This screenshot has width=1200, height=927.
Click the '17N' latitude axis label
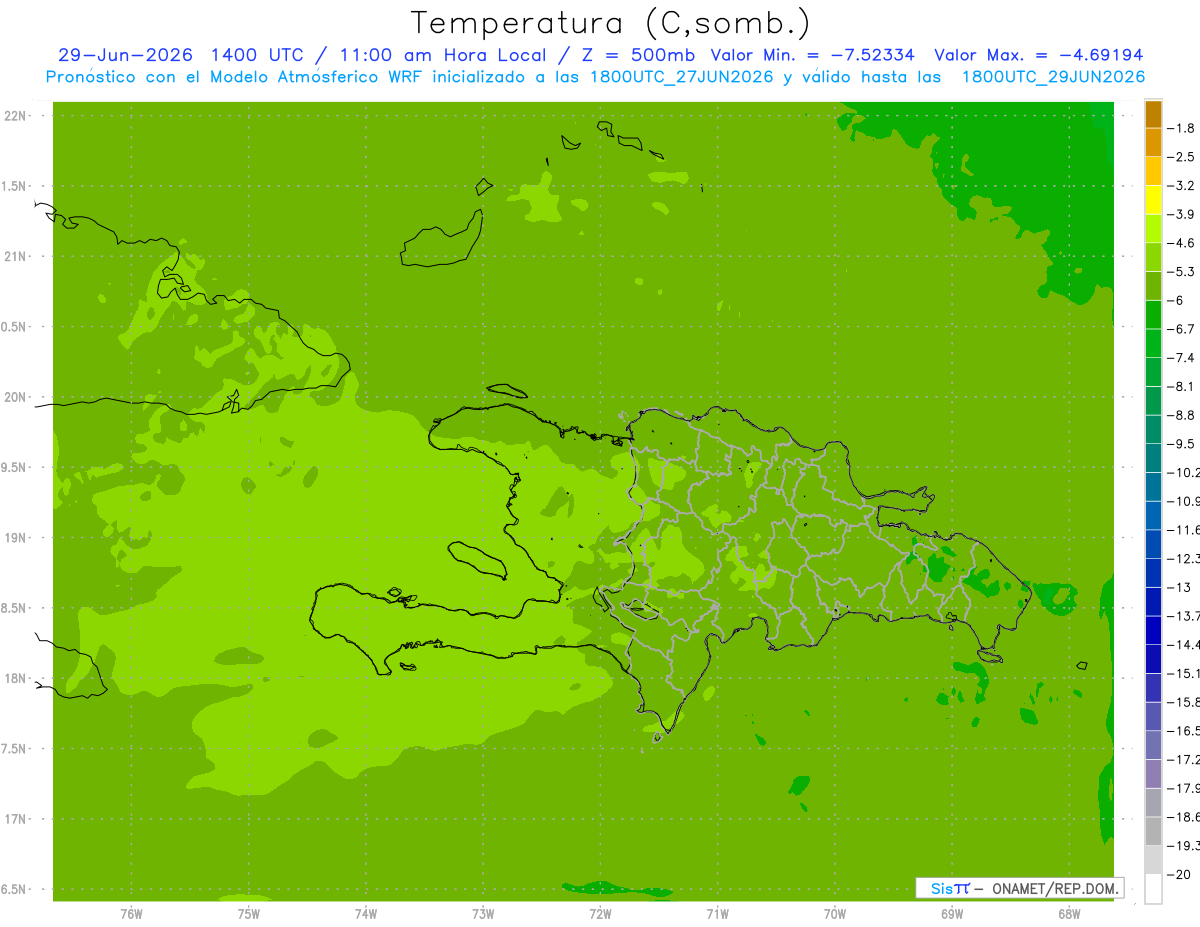(x=16, y=819)
